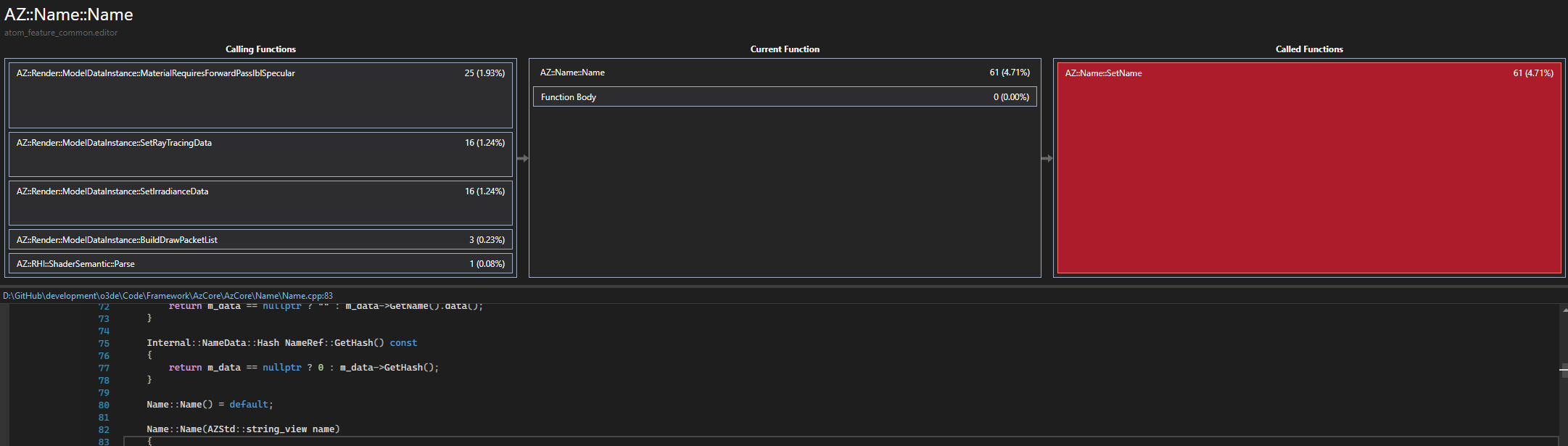
Task: Click the Called Functions header
Action: 1309,49
